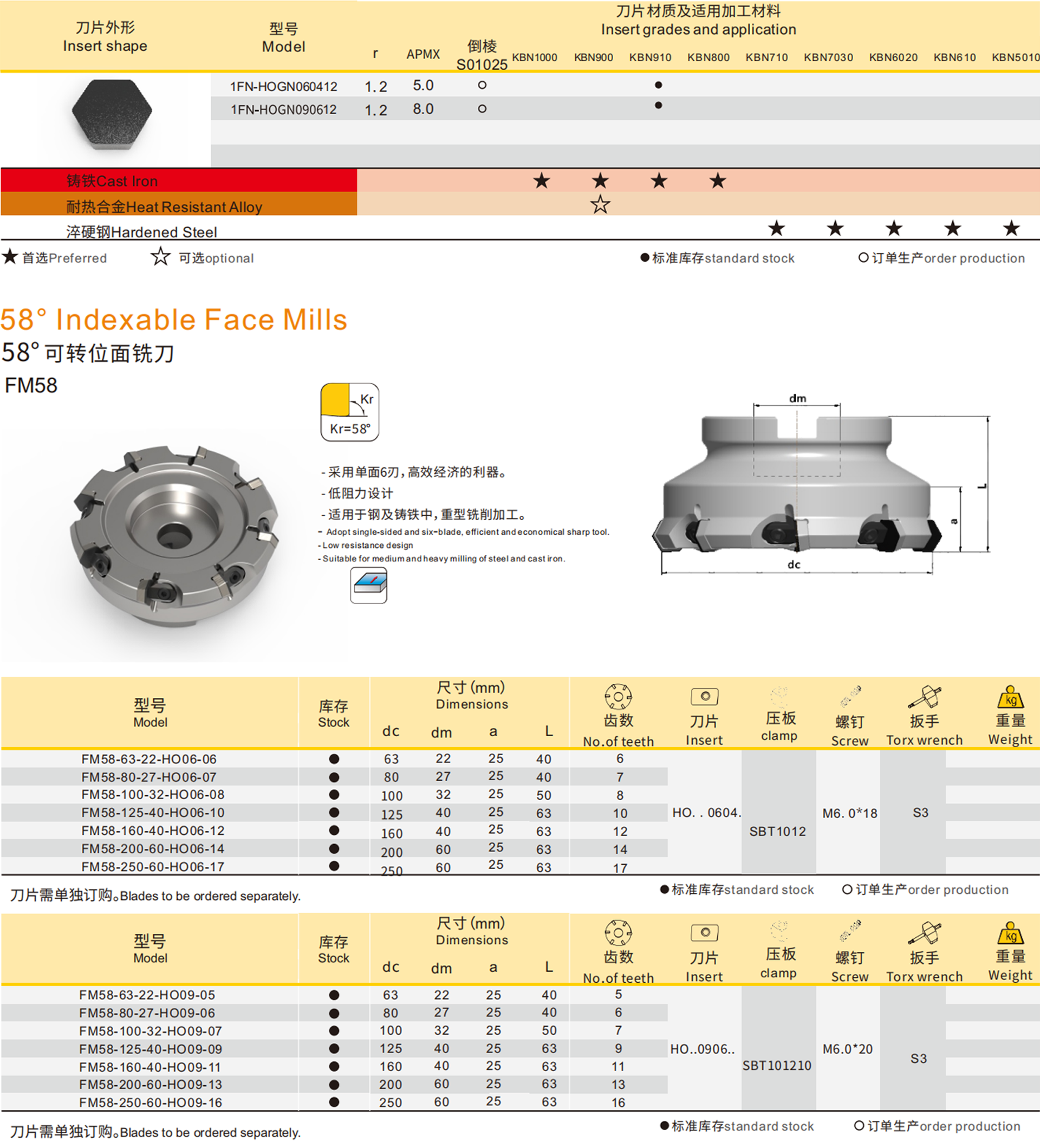Click the Kr=58° angle icon
Screen dimensions: 1040x1148
349,412
